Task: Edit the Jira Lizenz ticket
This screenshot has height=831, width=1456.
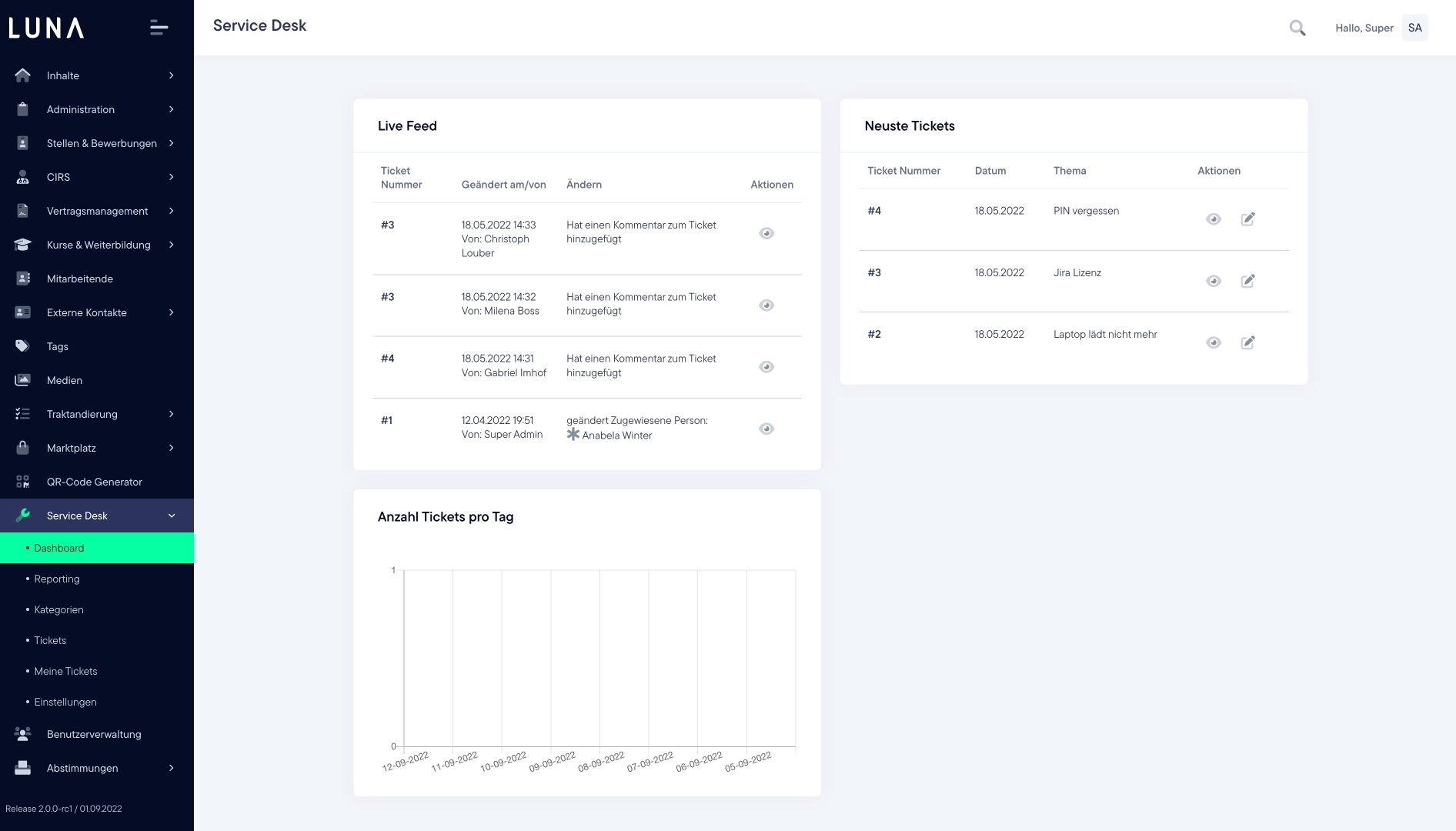Action: tap(1247, 281)
